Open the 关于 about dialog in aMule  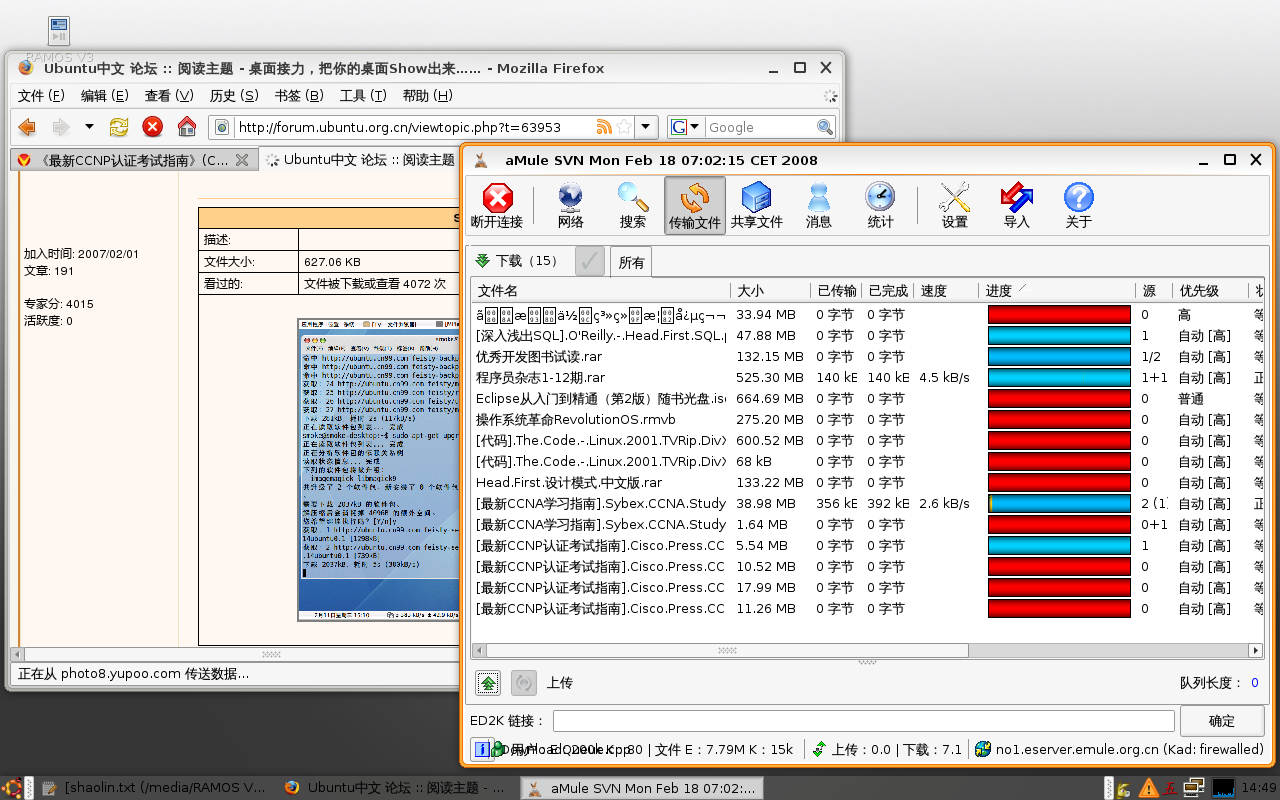(1078, 207)
